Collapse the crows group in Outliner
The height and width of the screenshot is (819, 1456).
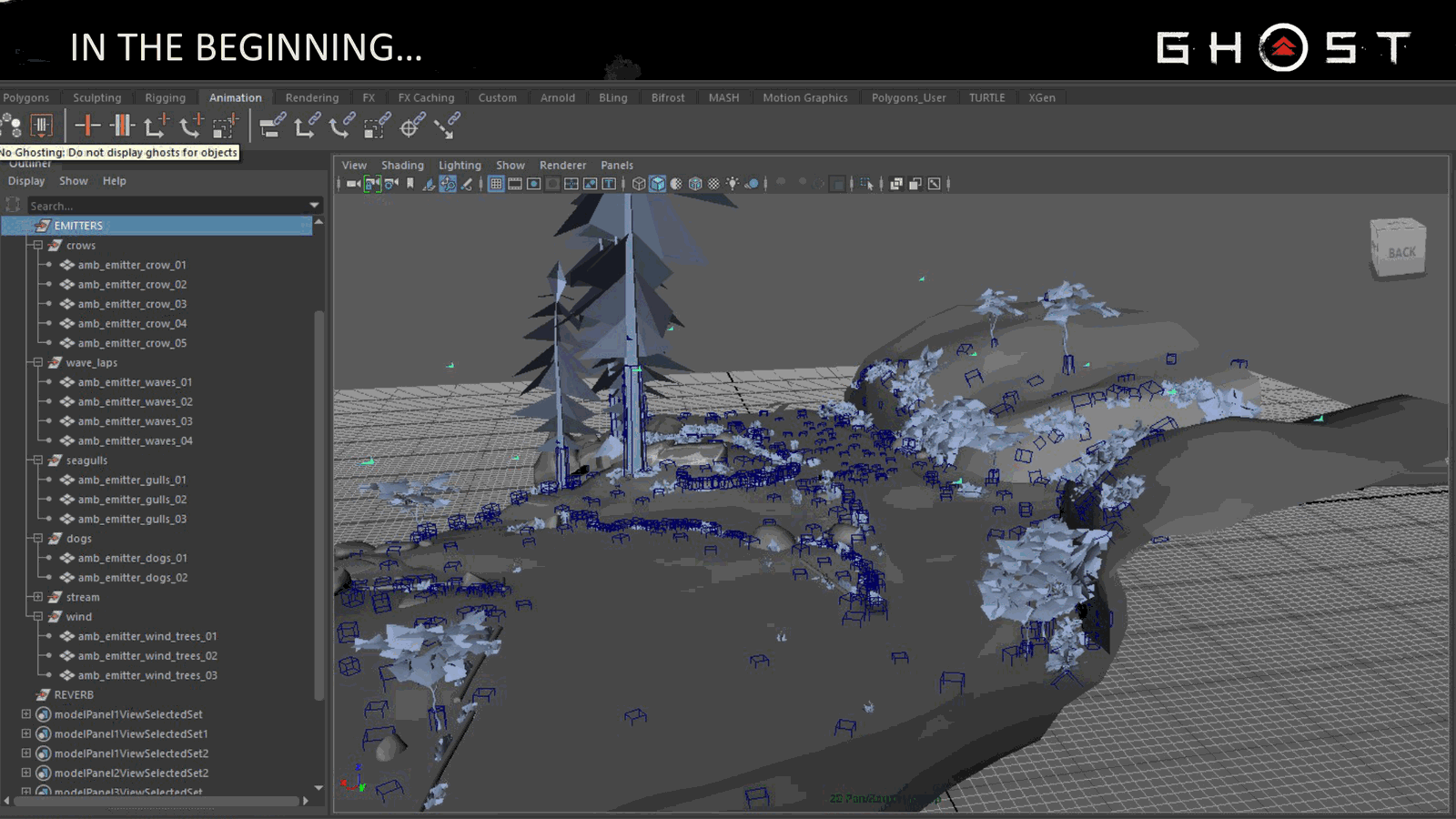click(x=38, y=246)
